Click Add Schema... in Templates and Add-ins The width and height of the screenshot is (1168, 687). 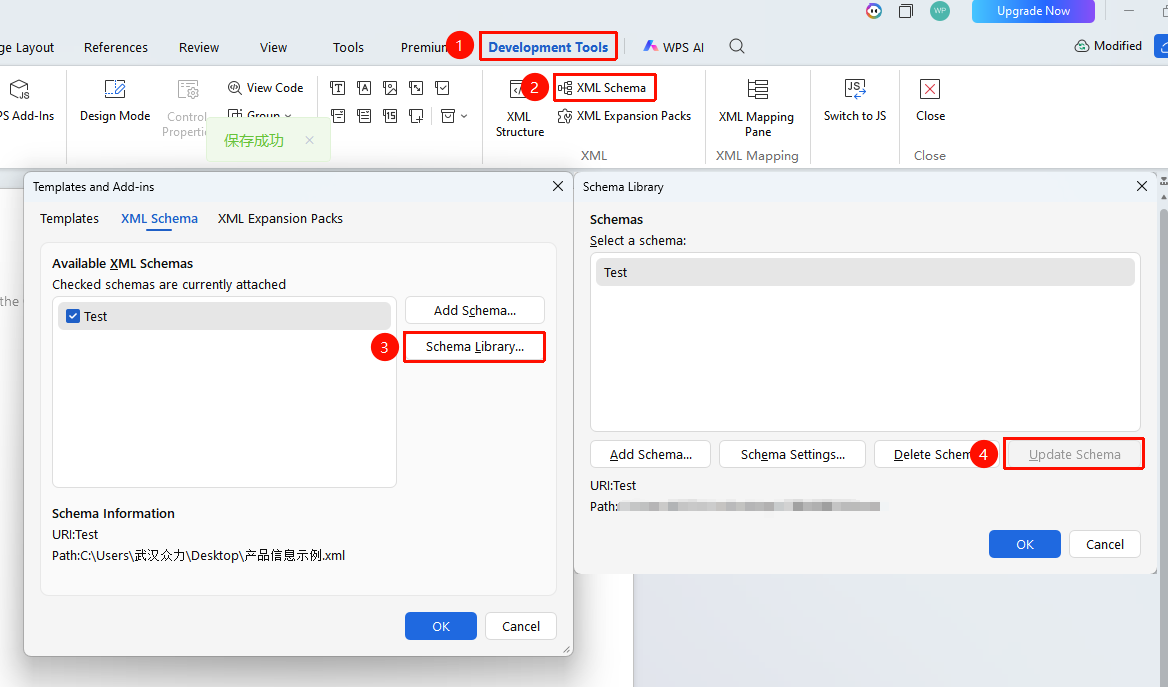pyautogui.click(x=474, y=310)
